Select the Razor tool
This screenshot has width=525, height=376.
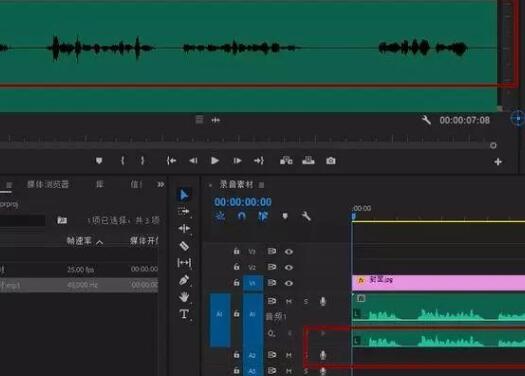pyautogui.click(x=184, y=246)
